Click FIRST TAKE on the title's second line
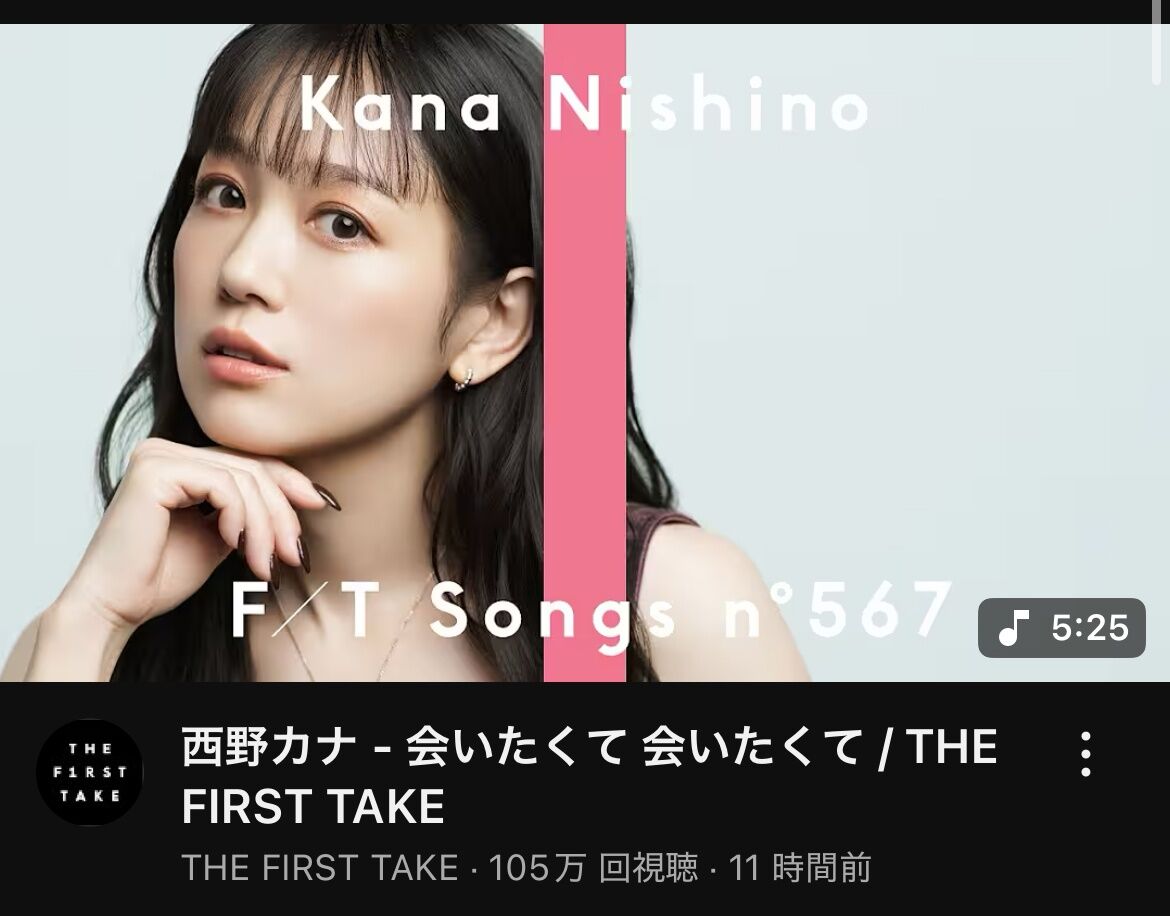The width and height of the screenshot is (1170, 916). tap(313, 806)
